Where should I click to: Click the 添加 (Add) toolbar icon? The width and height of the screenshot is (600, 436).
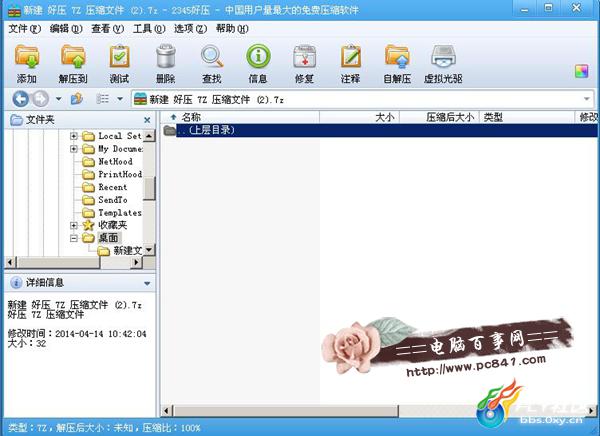26,57
